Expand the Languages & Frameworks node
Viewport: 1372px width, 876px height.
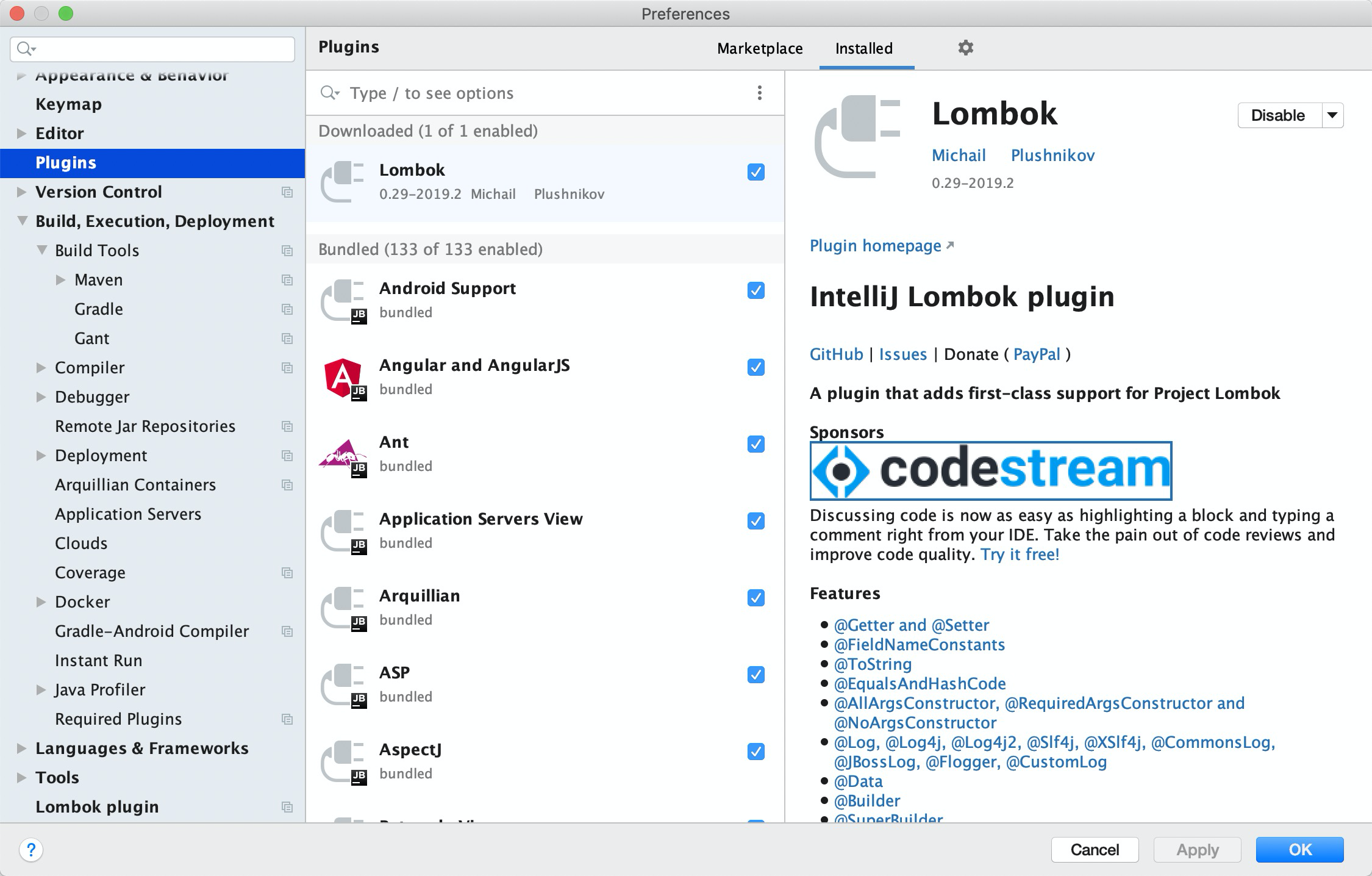[x=21, y=748]
